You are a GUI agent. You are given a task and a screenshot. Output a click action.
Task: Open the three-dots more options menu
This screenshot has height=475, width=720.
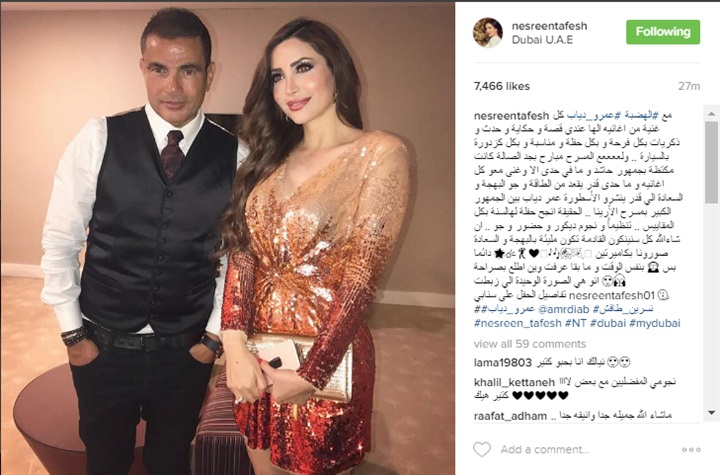tap(691, 450)
